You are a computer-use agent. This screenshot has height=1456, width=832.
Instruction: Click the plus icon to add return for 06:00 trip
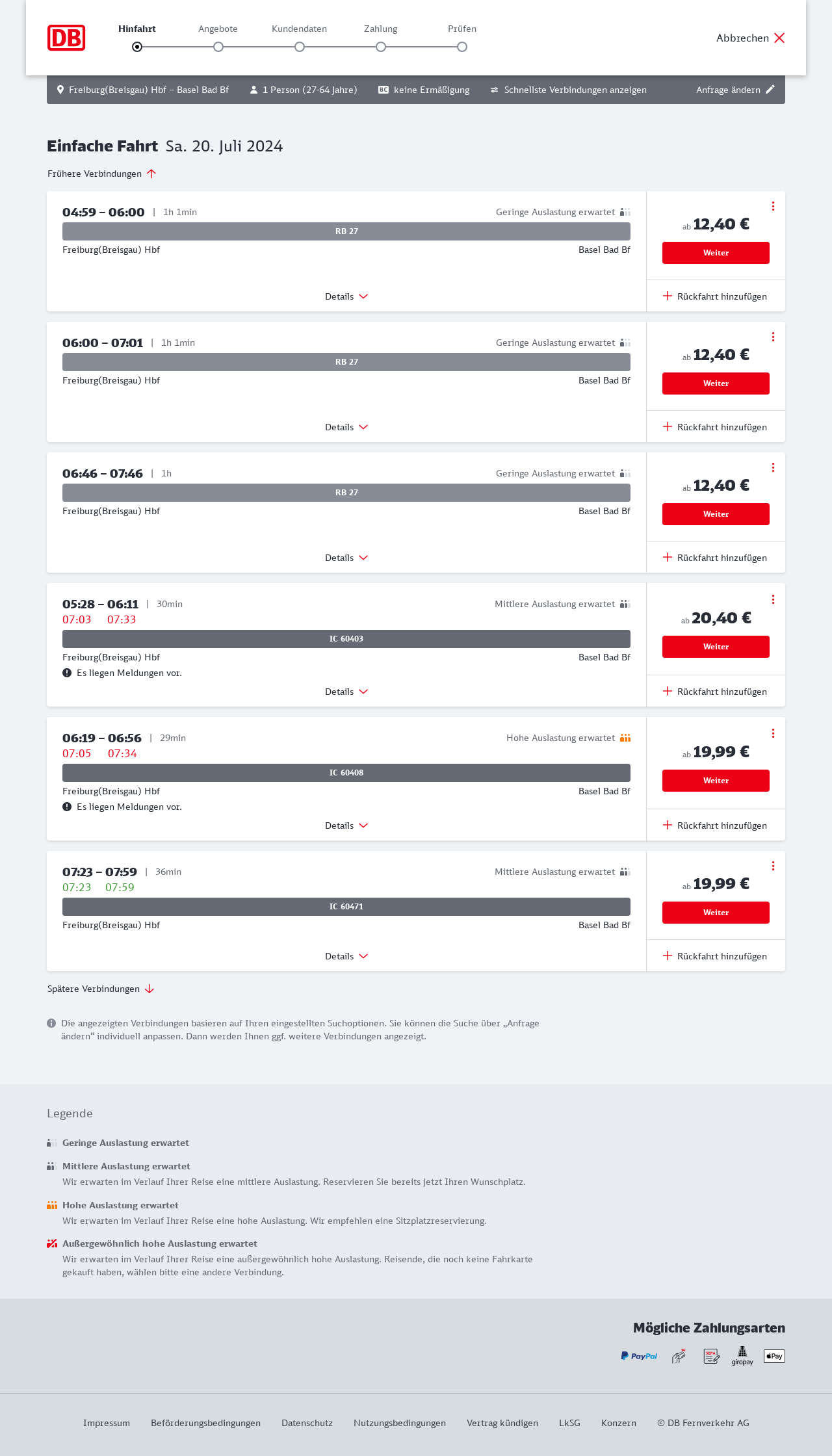[668, 427]
